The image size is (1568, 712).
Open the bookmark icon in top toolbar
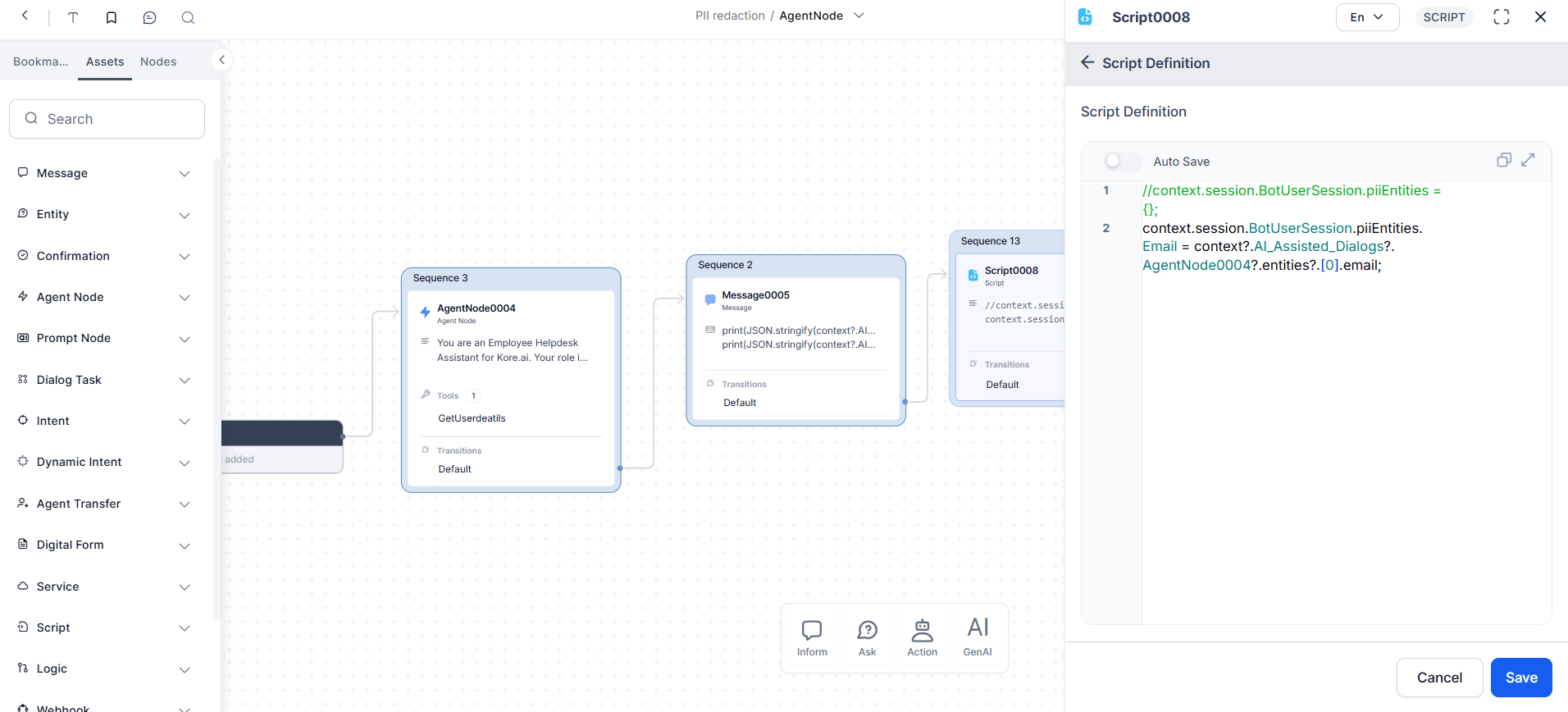click(112, 17)
